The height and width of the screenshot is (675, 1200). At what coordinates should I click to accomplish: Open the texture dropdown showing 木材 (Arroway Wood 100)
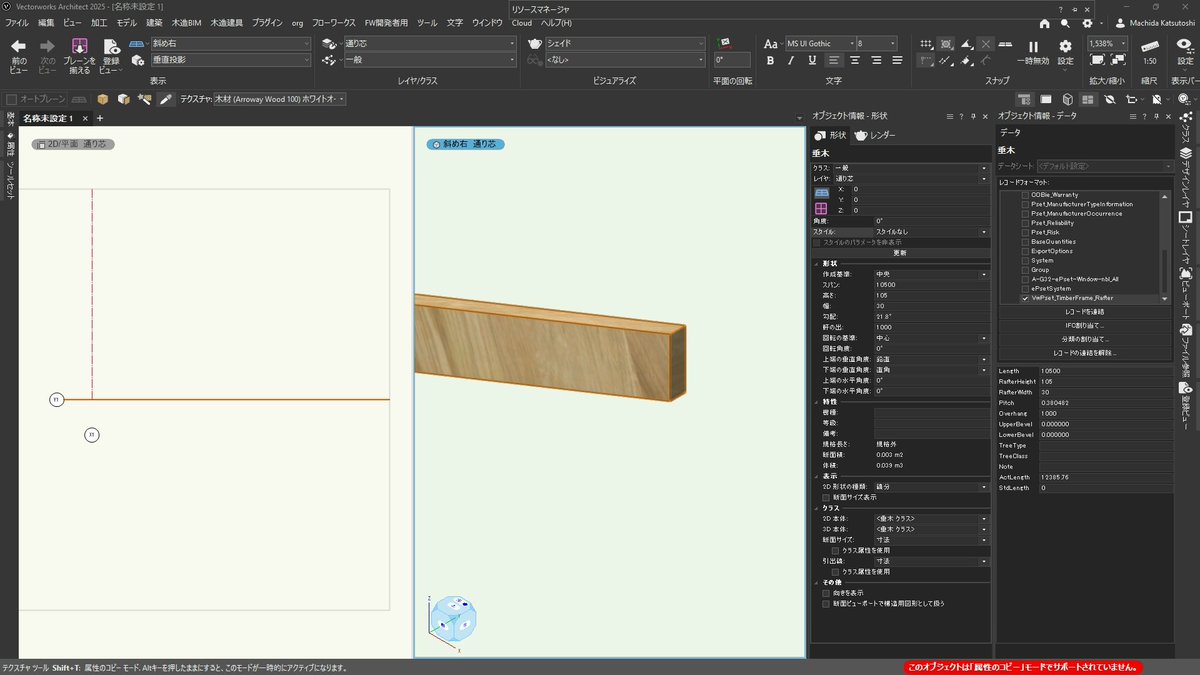click(280, 99)
